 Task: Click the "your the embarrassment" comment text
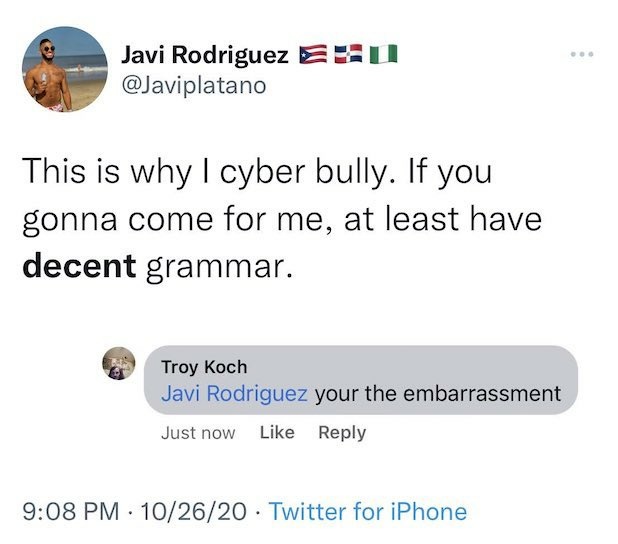point(438,393)
